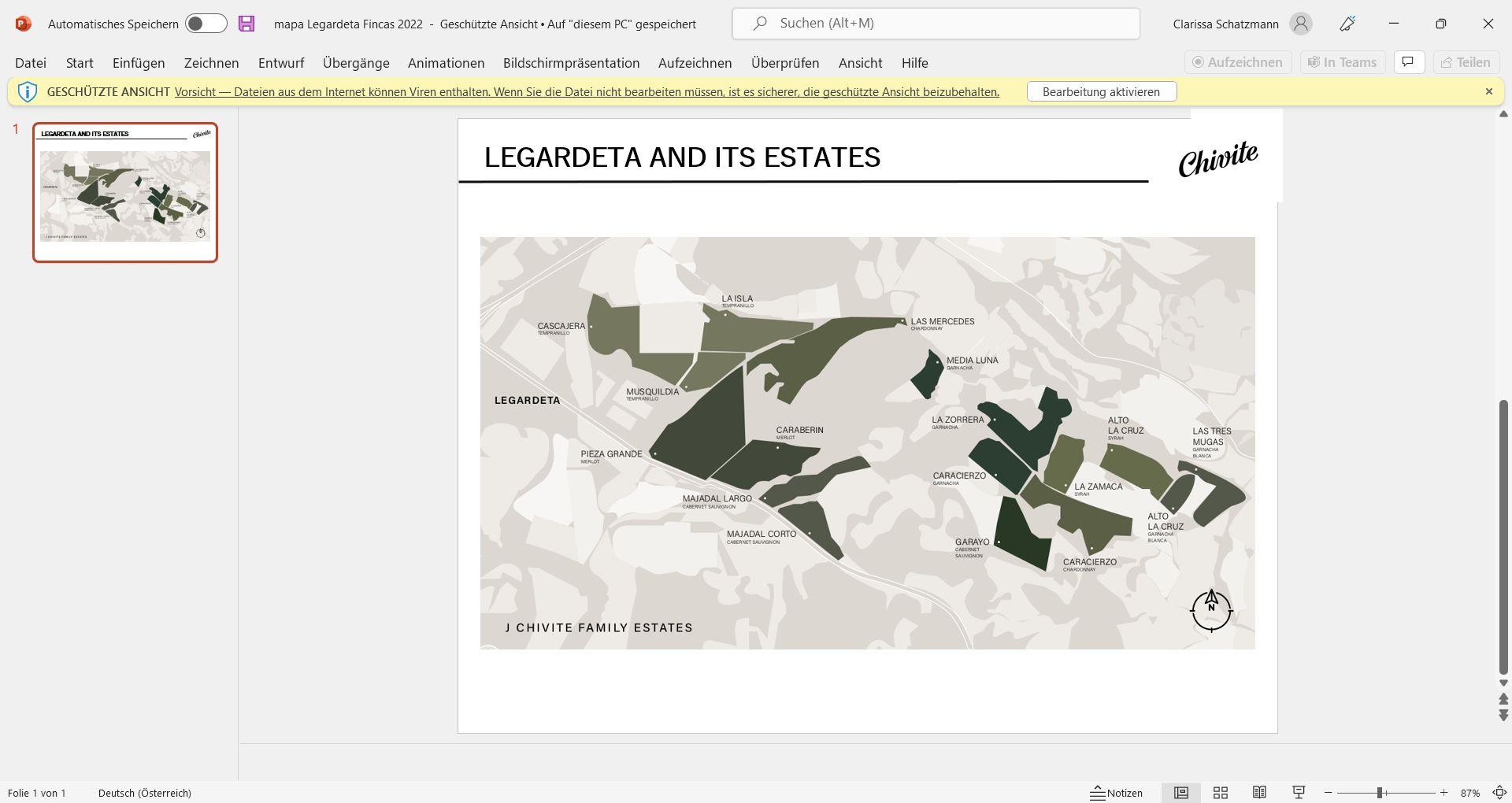
Task: Switch to Slide Sorter view icon
Action: (x=1220, y=793)
